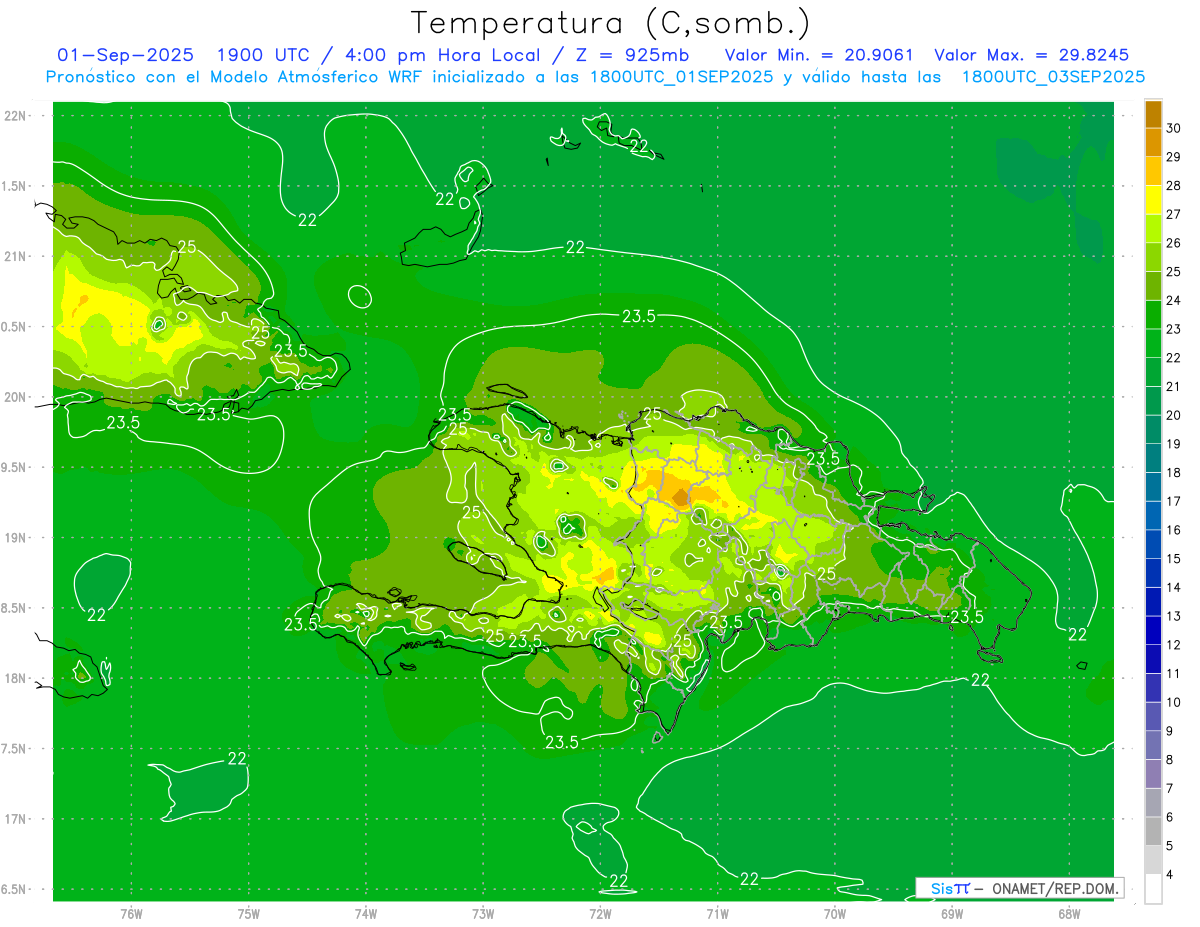Click the lime swatch between 25 and 26

click(x=1153, y=257)
